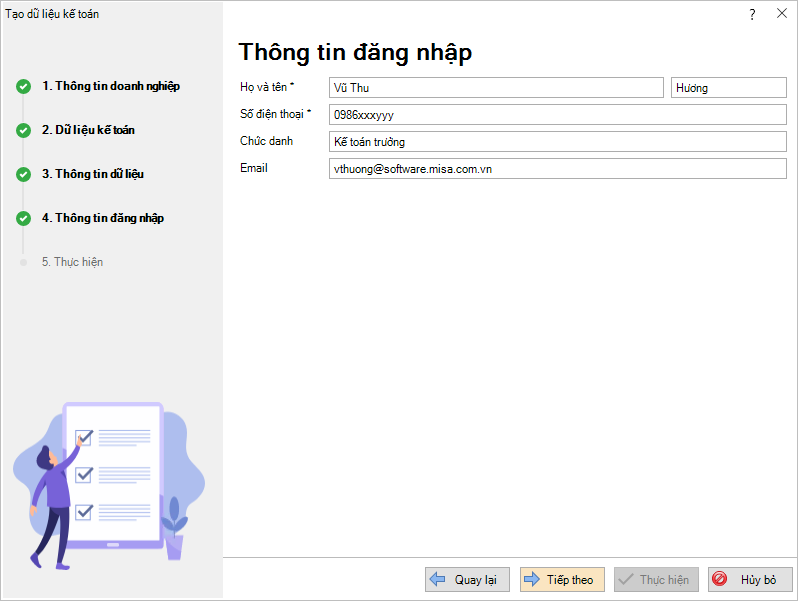Click the green checkmark beside step 4
Viewport: 798px width, 601px height.
tap(23, 218)
